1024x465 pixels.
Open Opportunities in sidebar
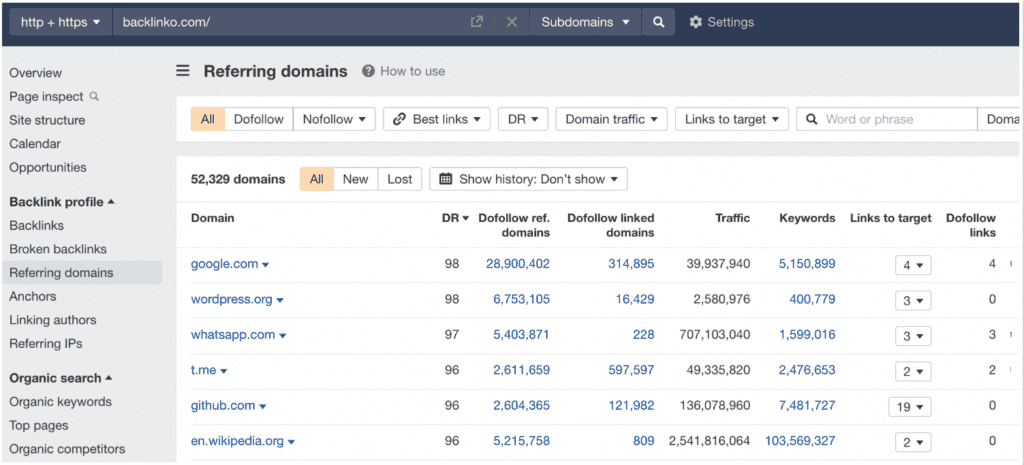click(48, 167)
